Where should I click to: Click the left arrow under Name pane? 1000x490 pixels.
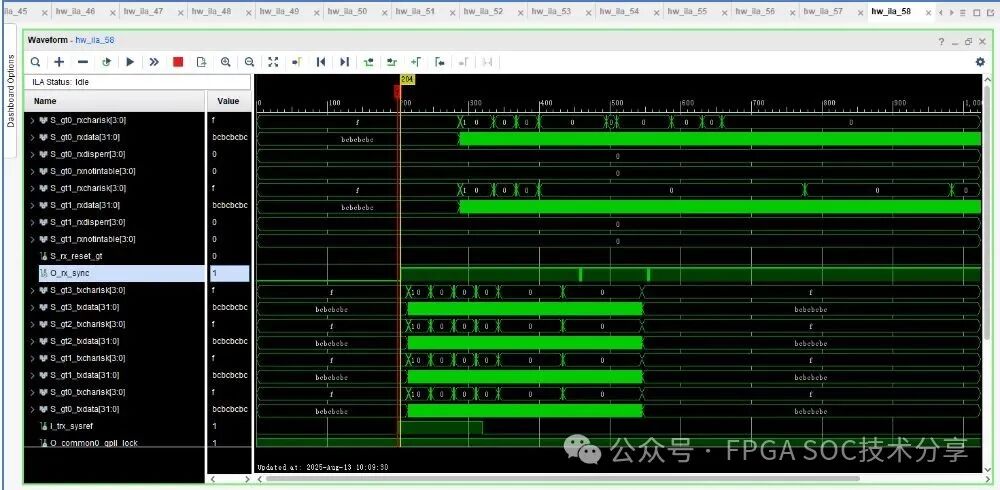[x=213, y=479]
